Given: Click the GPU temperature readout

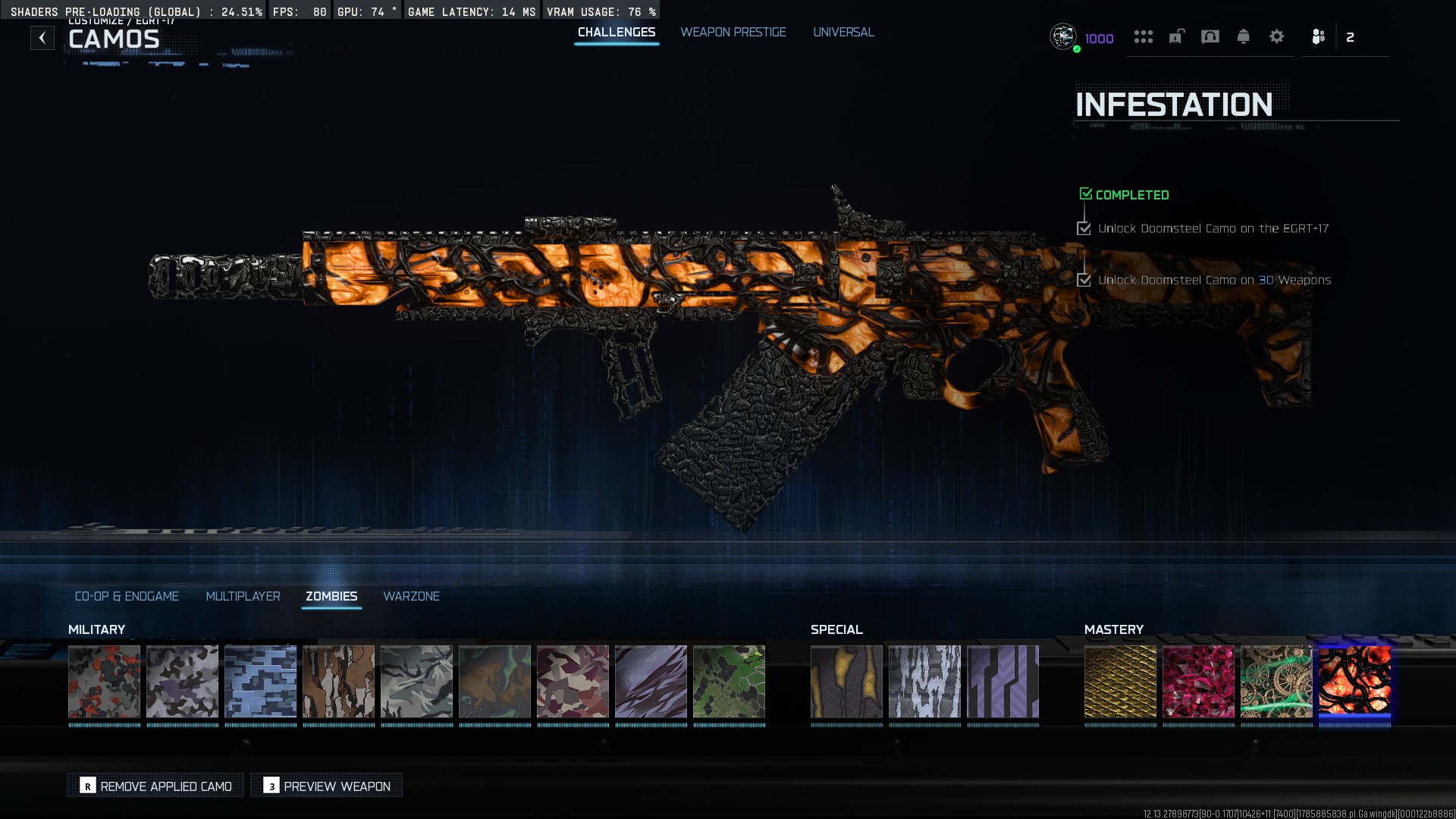Looking at the screenshot, I should coord(367,11).
